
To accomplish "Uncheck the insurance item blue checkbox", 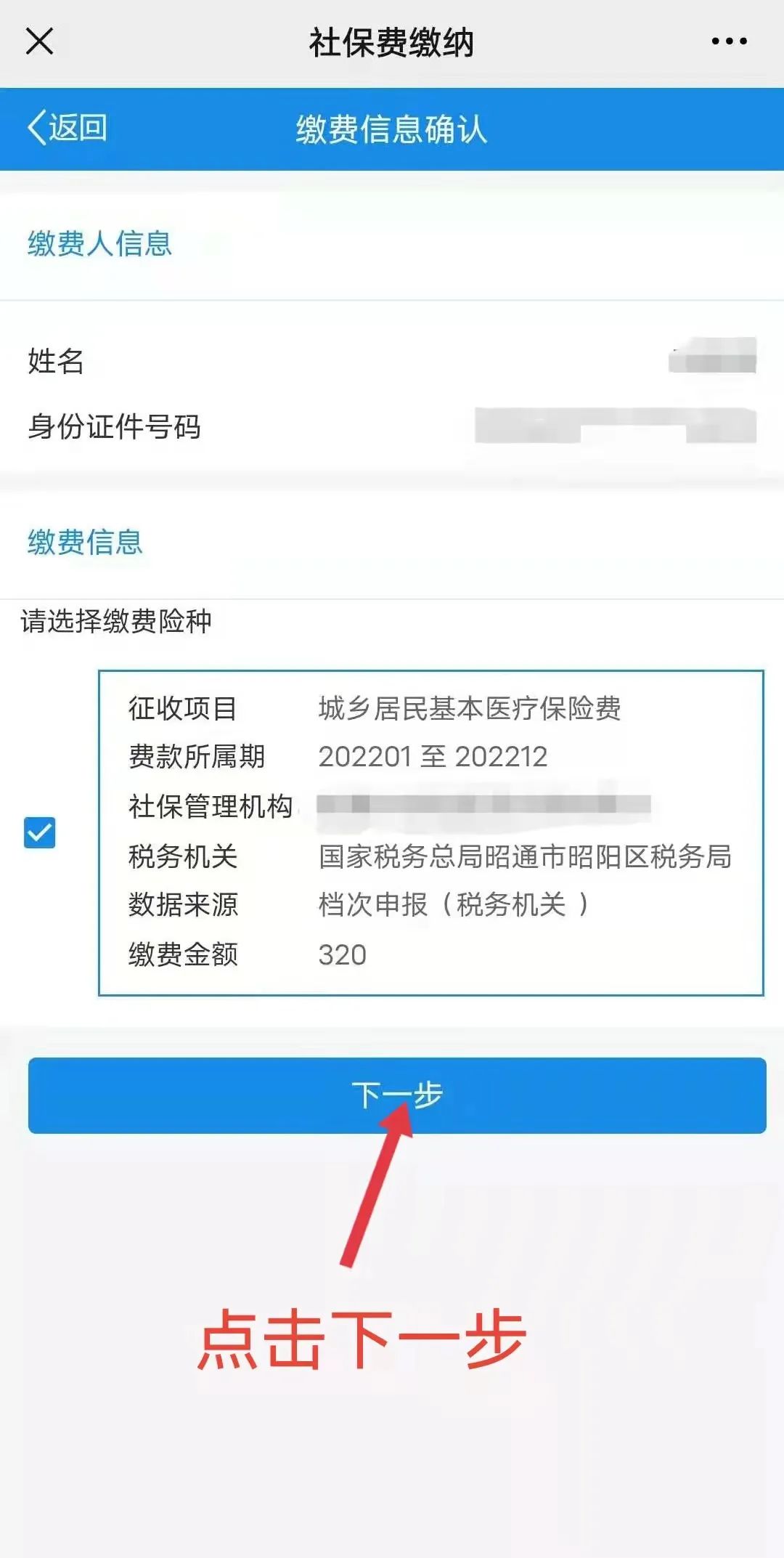I will pos(40,832).
